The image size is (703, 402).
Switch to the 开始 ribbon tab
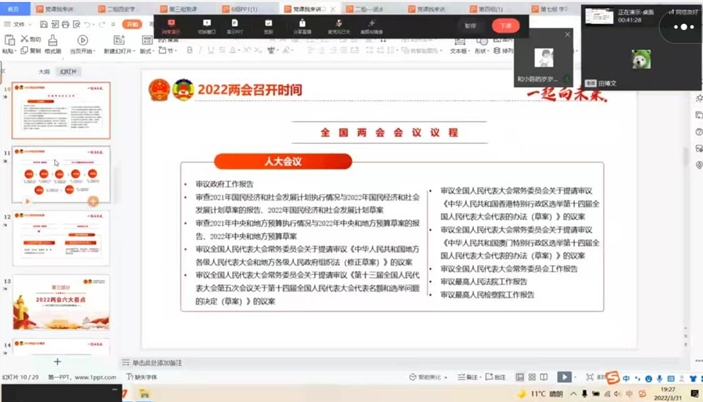click(130, 24)
